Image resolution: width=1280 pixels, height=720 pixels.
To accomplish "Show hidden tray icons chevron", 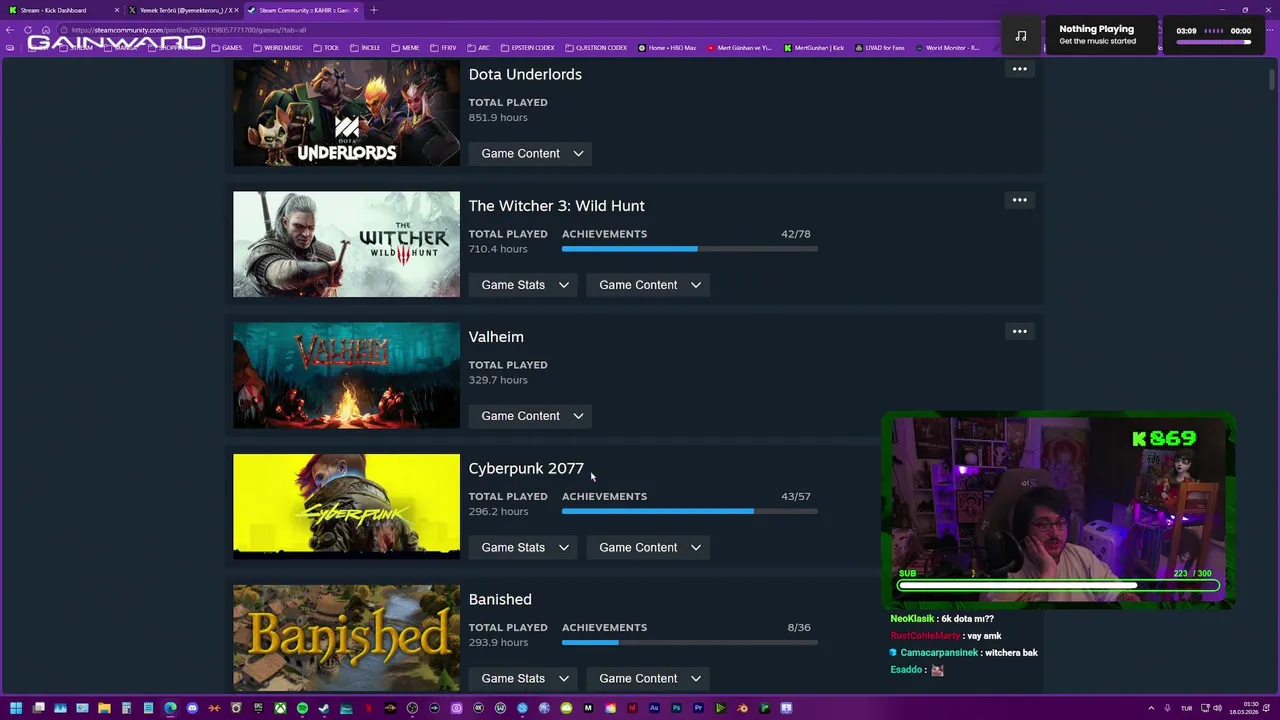I will point(1151,708).
